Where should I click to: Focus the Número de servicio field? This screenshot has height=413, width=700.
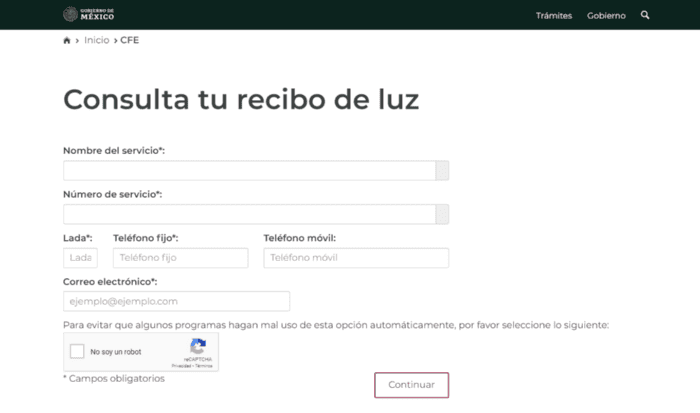tap(249, 214)
